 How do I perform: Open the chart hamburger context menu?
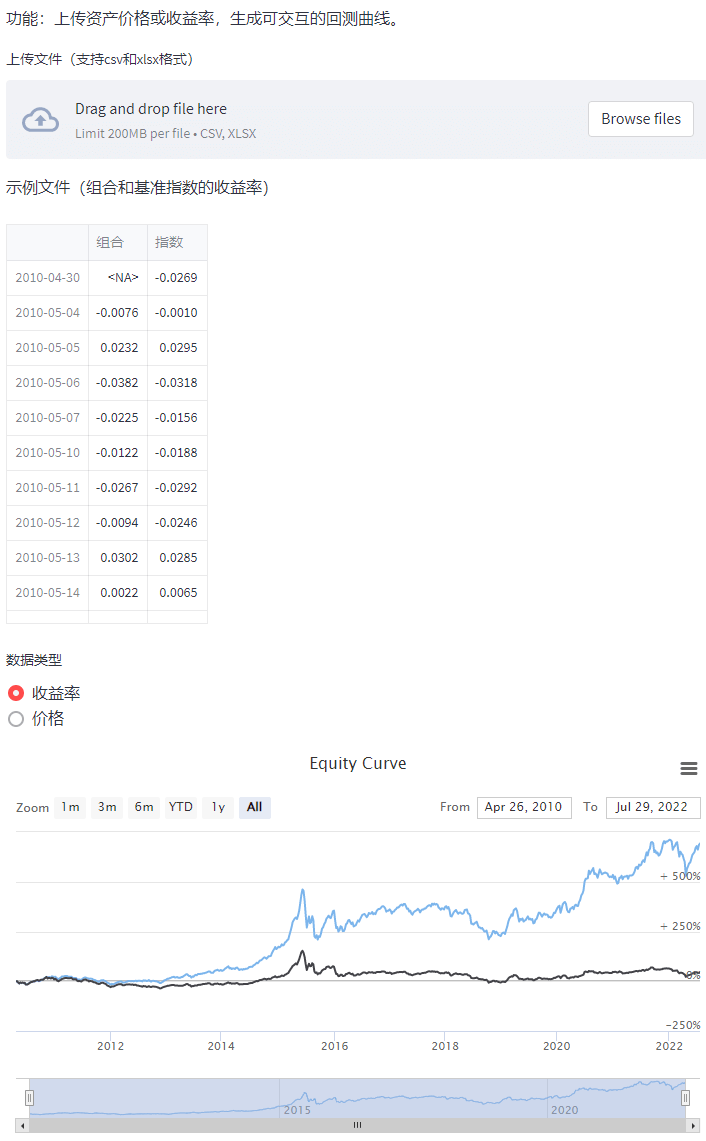click(688, 768)
